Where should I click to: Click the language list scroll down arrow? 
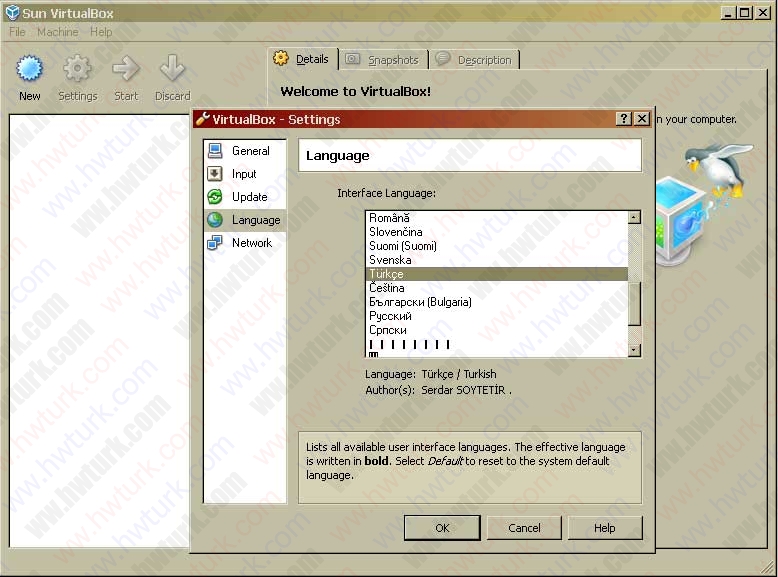[x=634, y=350]
